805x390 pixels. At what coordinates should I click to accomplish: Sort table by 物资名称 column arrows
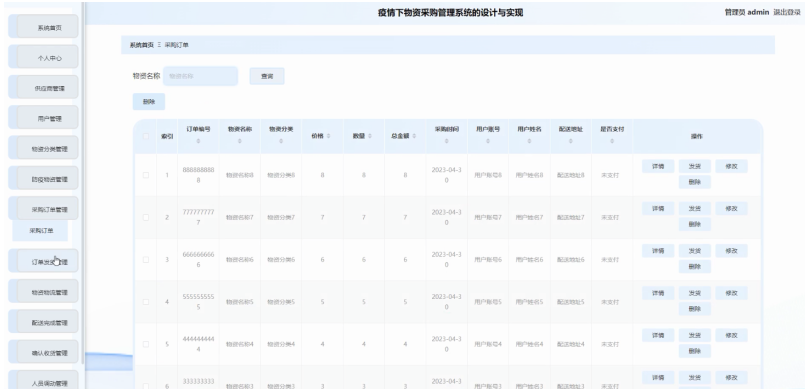[240, 141]
